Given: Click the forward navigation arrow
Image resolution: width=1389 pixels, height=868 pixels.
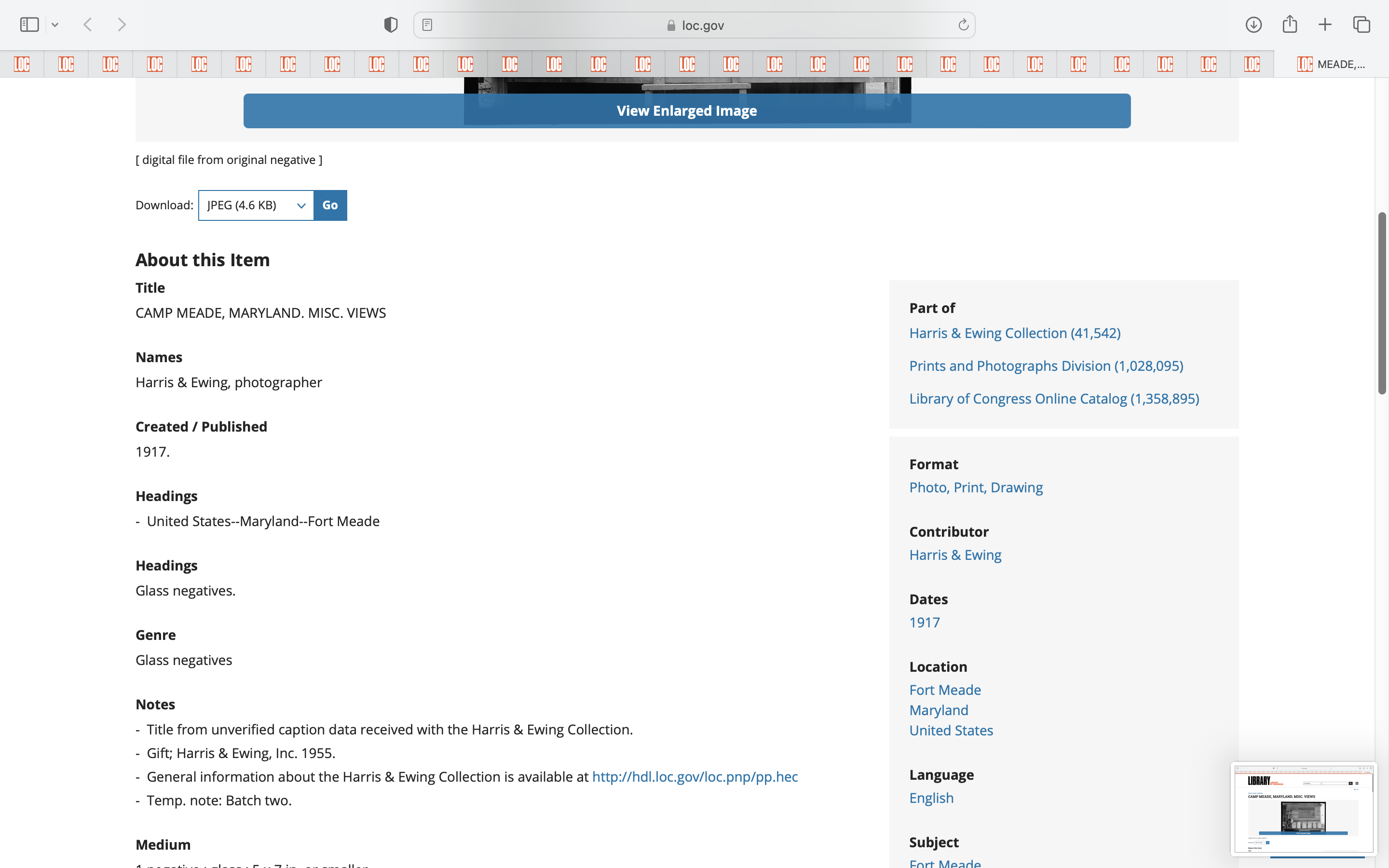Looking at the screenshot, I should pyautogui.click(x=121, y=25).
